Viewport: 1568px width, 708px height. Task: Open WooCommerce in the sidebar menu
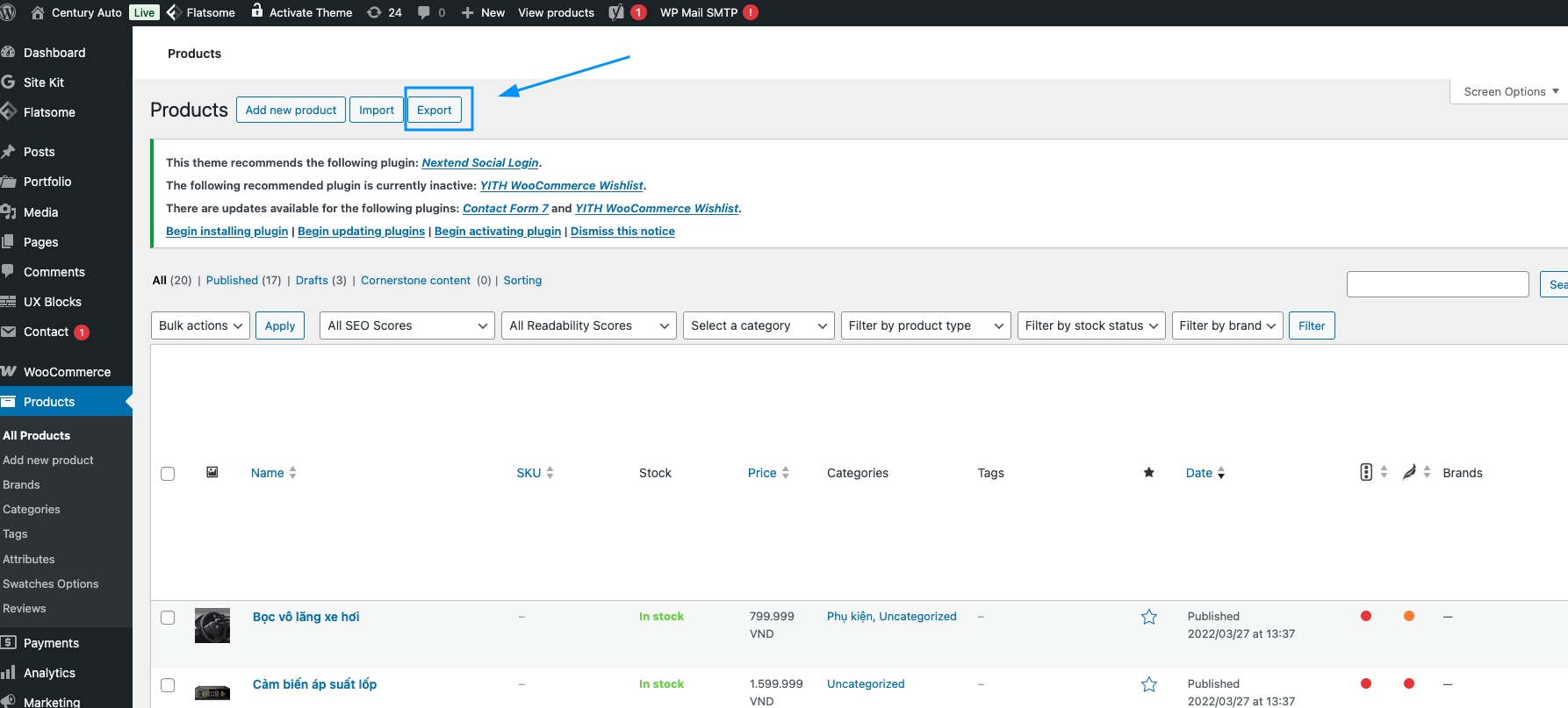pyautogui.click(x=67, y=372)
